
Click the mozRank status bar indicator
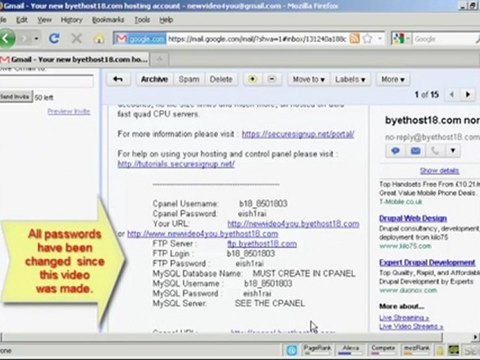click(417, 350)
